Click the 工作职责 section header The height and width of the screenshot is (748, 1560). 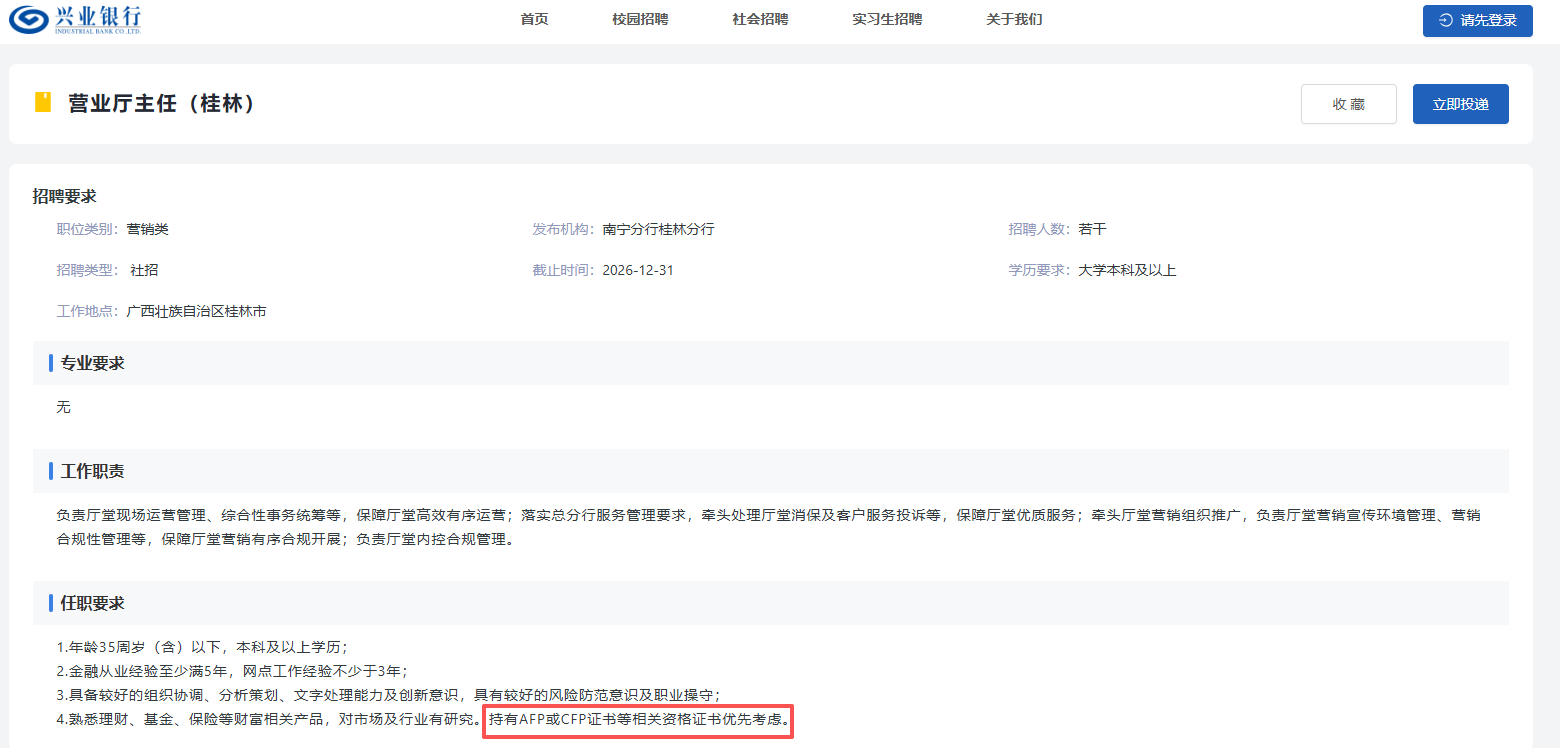point(92,471)
